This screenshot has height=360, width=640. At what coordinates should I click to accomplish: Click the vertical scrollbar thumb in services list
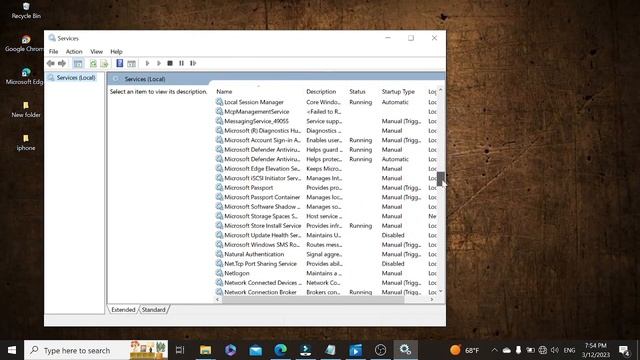(440, 179)
